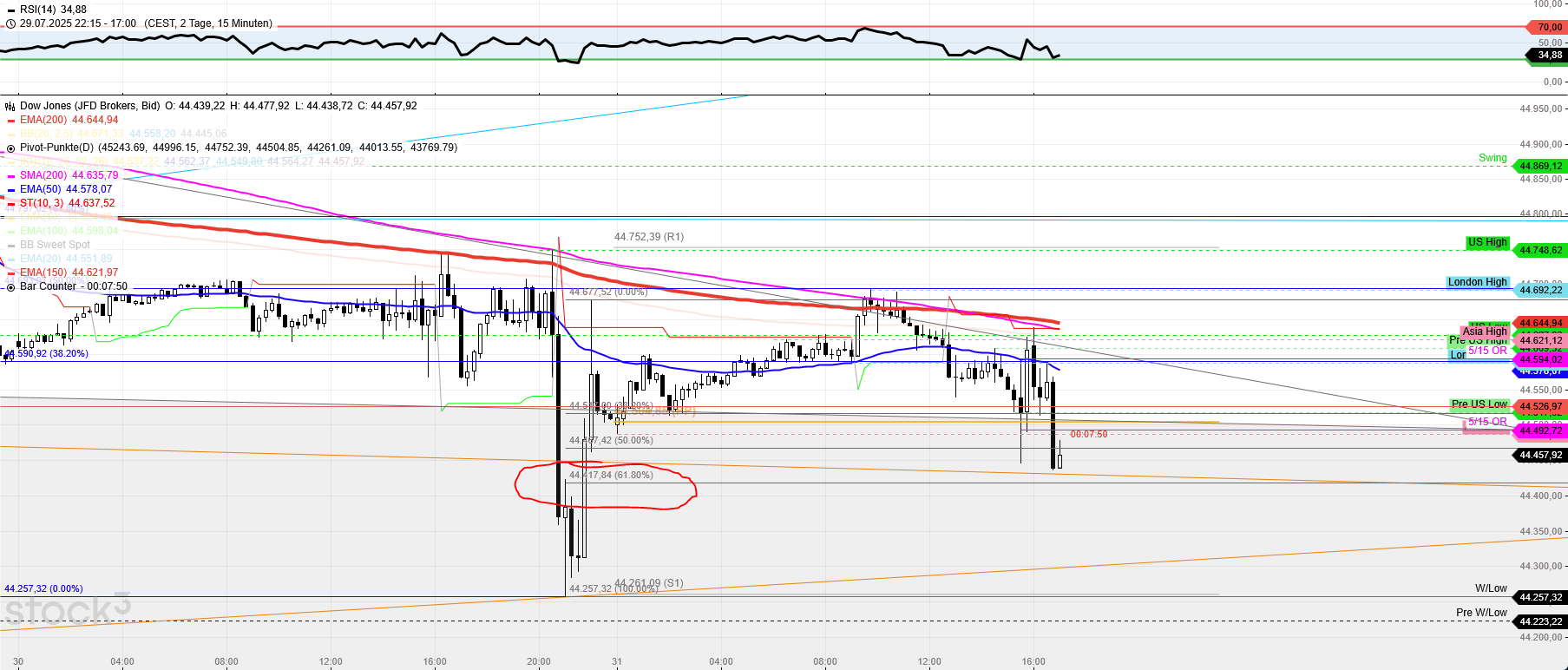Click the blue EMA(50) legend marker
The width and height of the screenshot is (1568, 670).
pyautogui.click(x=10, y=189)
